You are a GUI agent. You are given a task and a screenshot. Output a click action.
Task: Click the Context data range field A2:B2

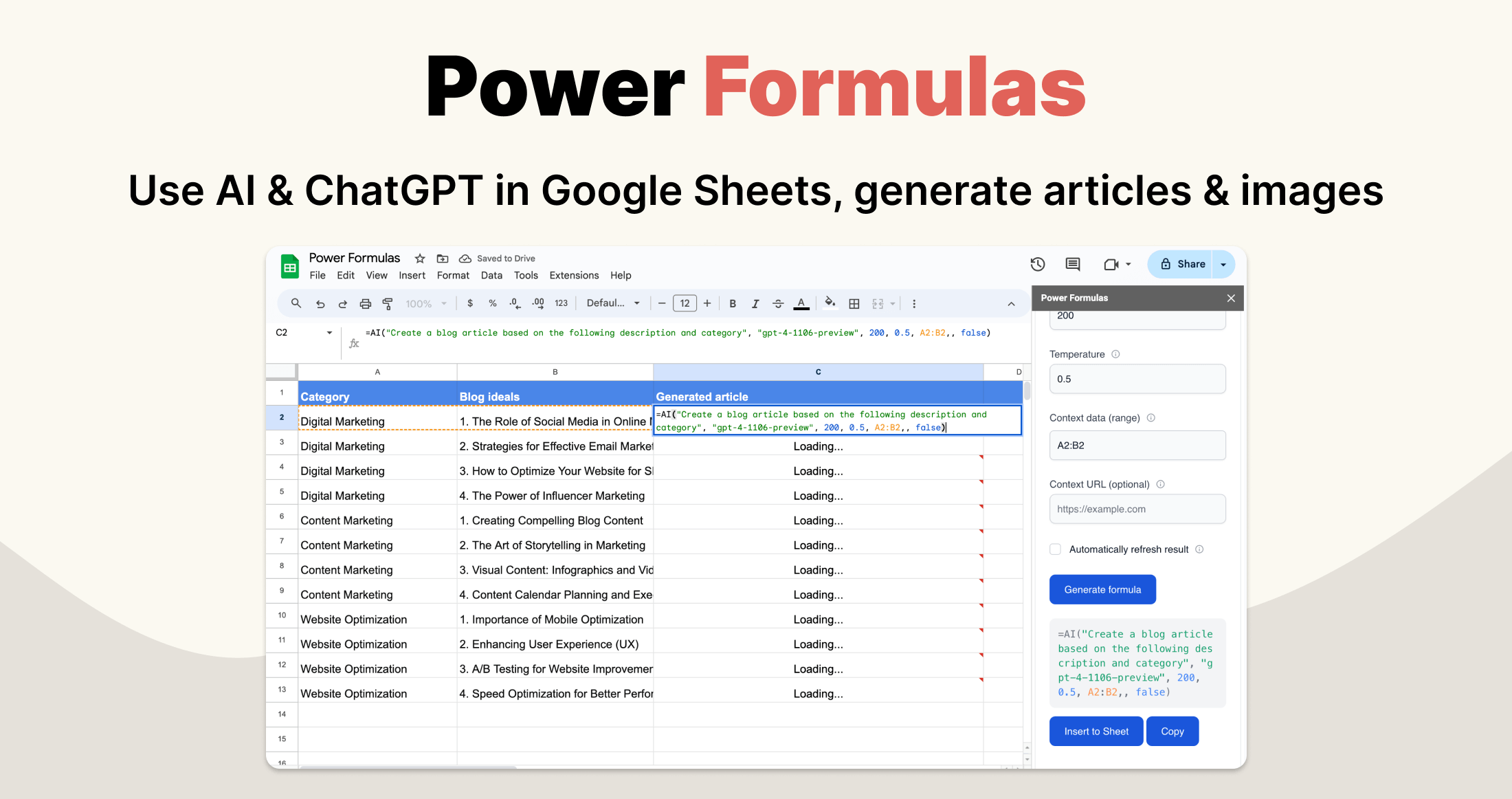tap(1137, 445)
